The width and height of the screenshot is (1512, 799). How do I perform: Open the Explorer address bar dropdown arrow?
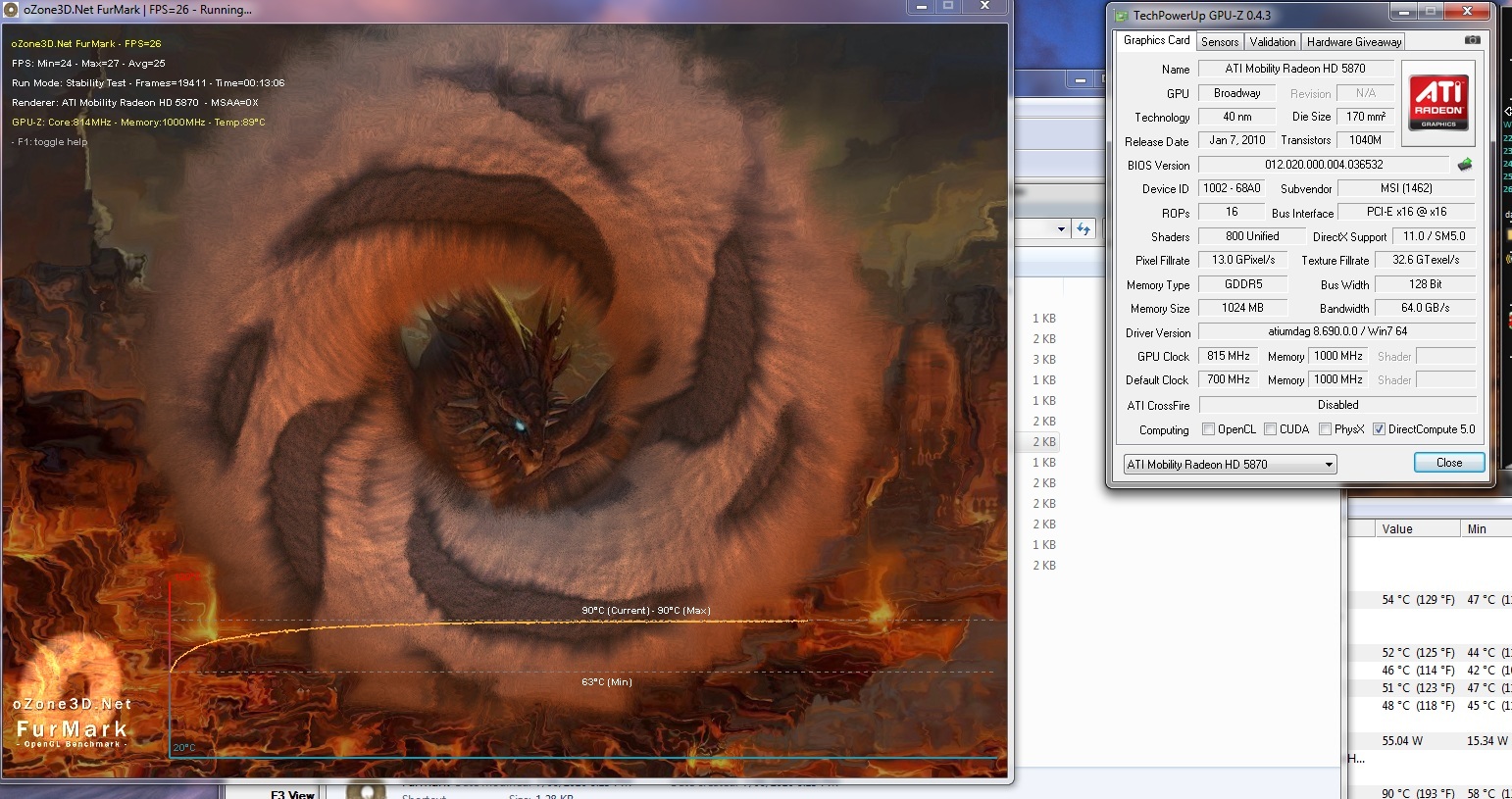coord(1061,229)
